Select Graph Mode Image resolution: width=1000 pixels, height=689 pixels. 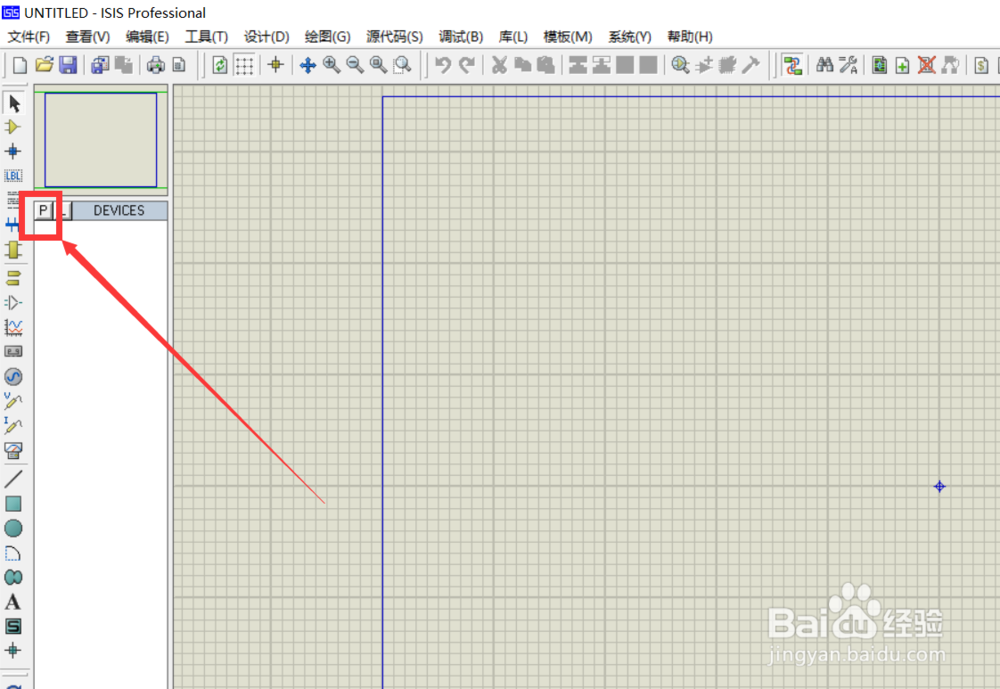[x=13, y=327]
